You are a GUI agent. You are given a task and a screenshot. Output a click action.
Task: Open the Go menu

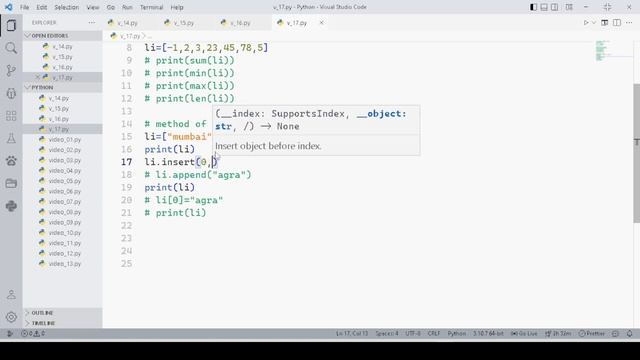coord(111,7)
